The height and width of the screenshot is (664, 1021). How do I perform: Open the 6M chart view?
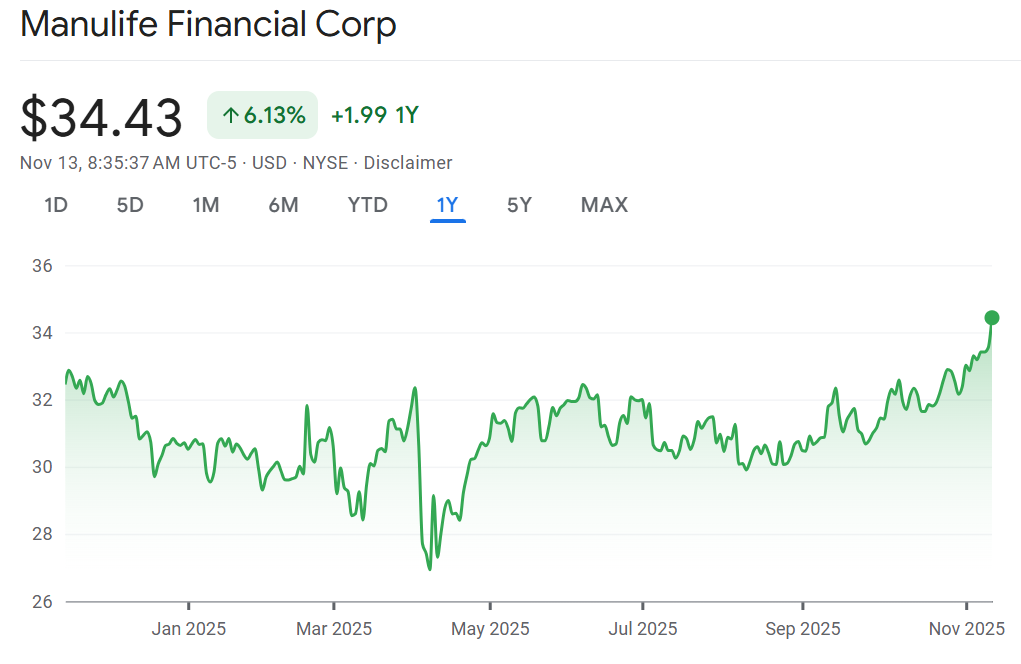point(283,205)
